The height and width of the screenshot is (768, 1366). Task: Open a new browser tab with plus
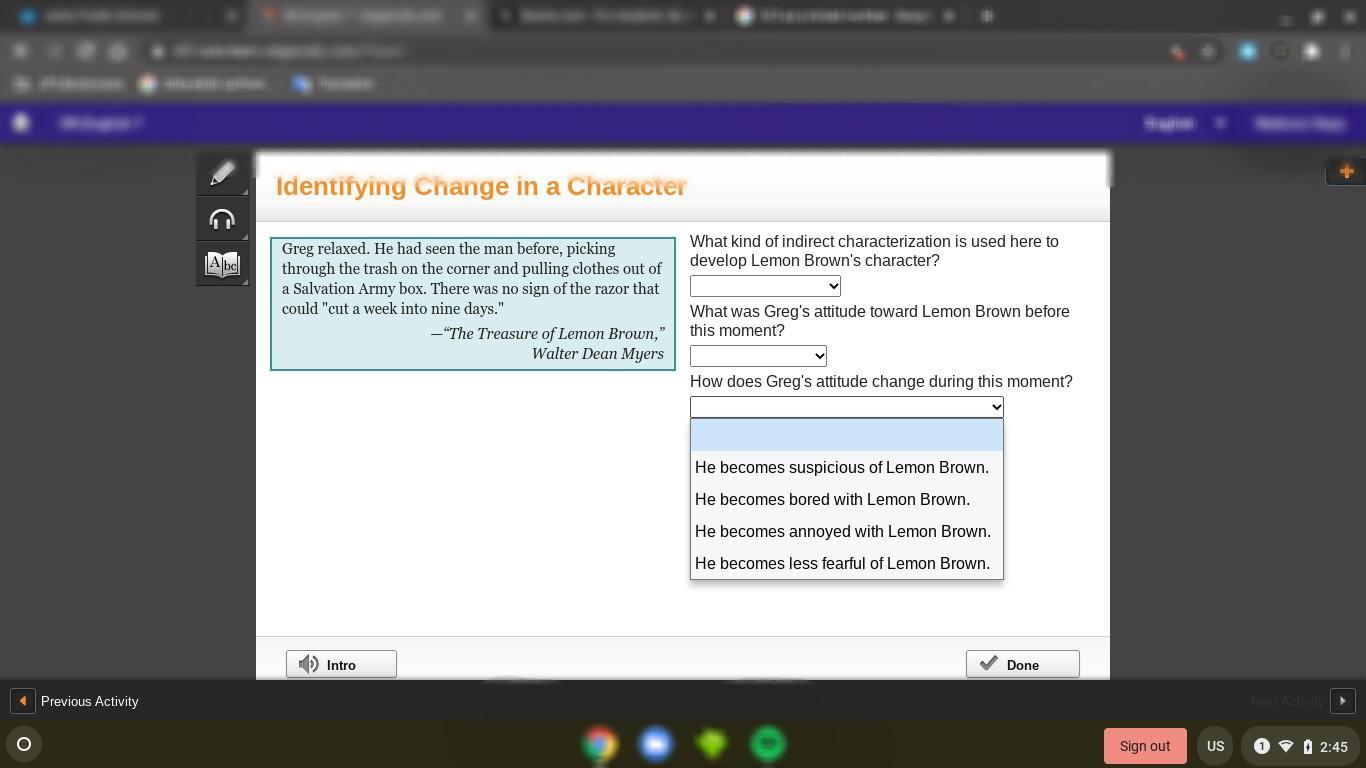pos(987,16)
